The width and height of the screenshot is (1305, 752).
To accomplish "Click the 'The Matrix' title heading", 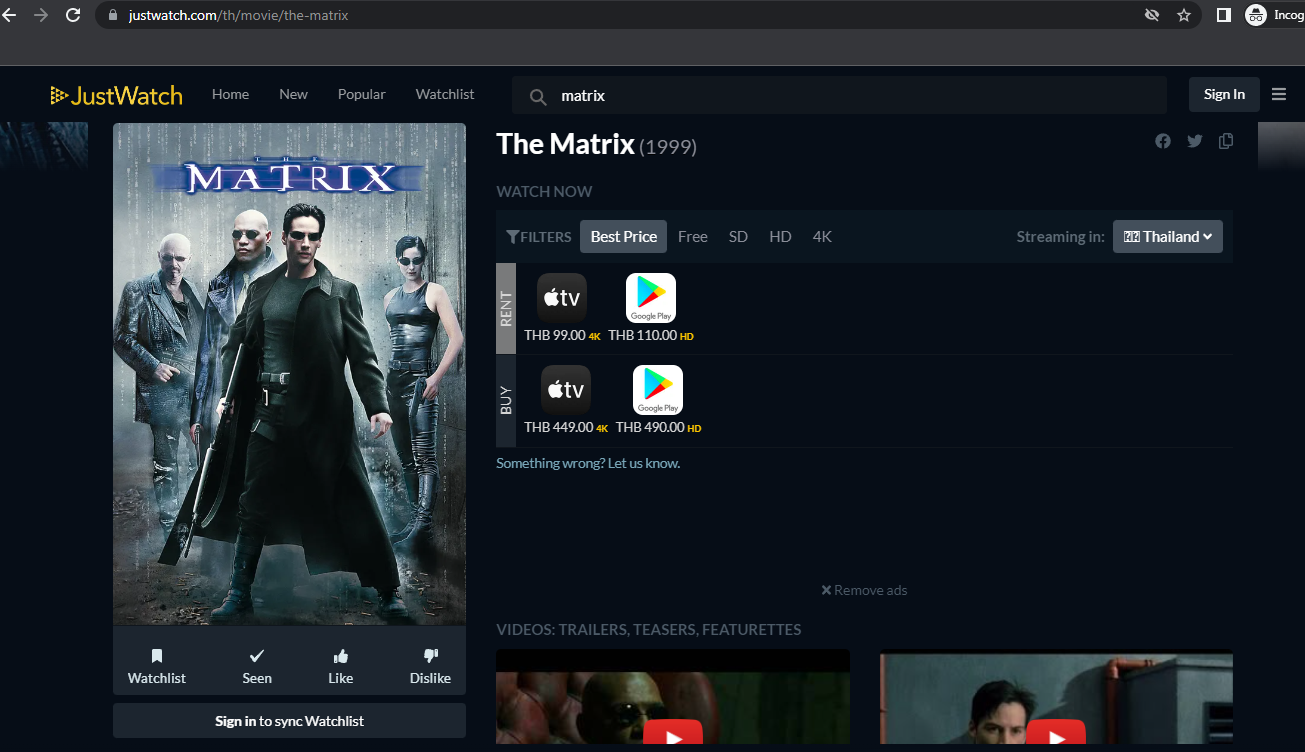I will point(566,144).
